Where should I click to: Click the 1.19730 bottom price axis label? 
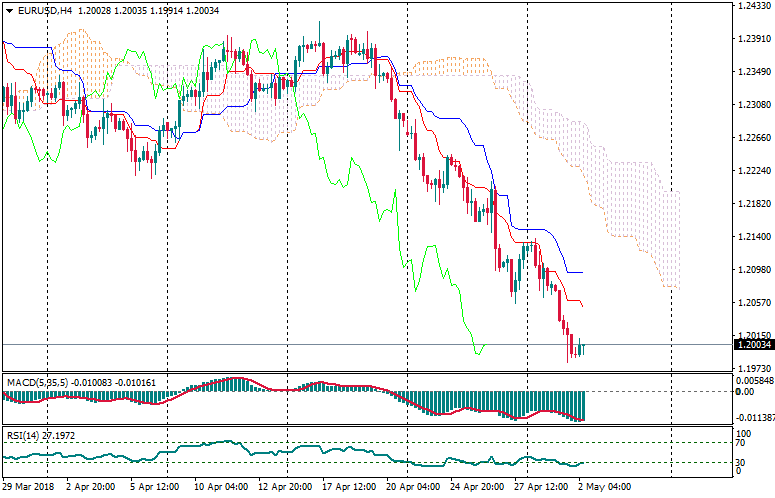752,368
